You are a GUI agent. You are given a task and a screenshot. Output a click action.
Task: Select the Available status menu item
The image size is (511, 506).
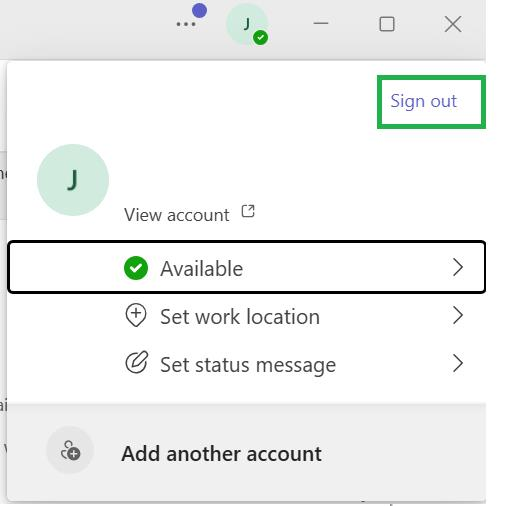click(246, 267)
